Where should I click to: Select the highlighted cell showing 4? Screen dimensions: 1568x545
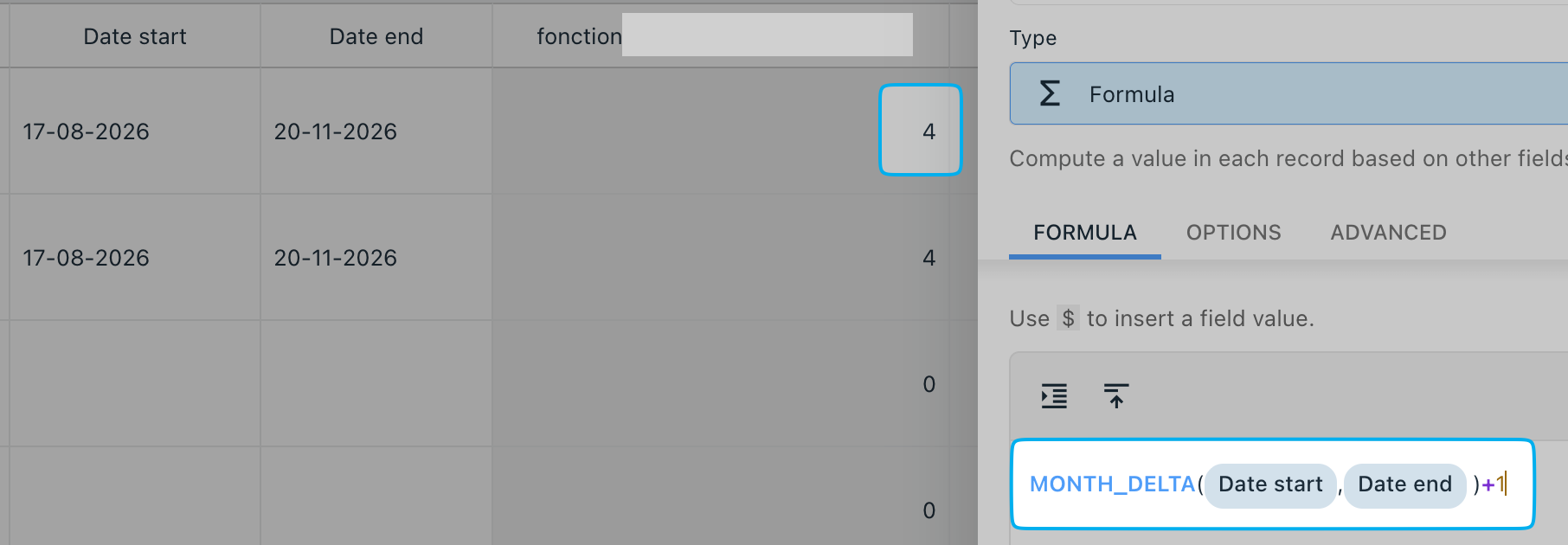click(921, 130)
